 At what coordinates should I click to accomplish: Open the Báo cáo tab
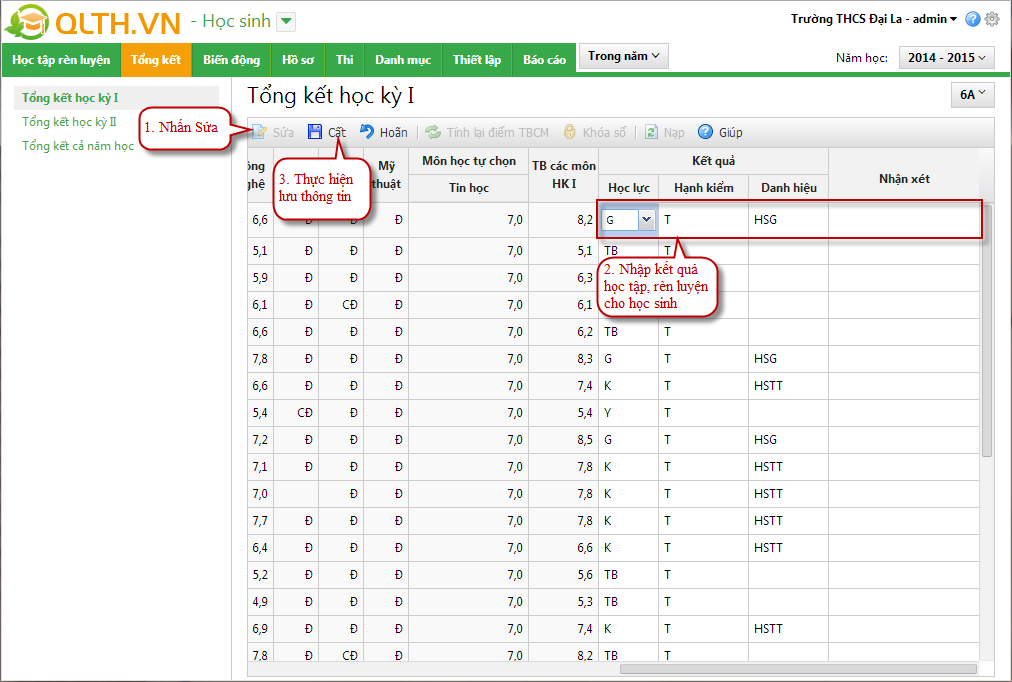pyautogui.click(x=544, y=60)
